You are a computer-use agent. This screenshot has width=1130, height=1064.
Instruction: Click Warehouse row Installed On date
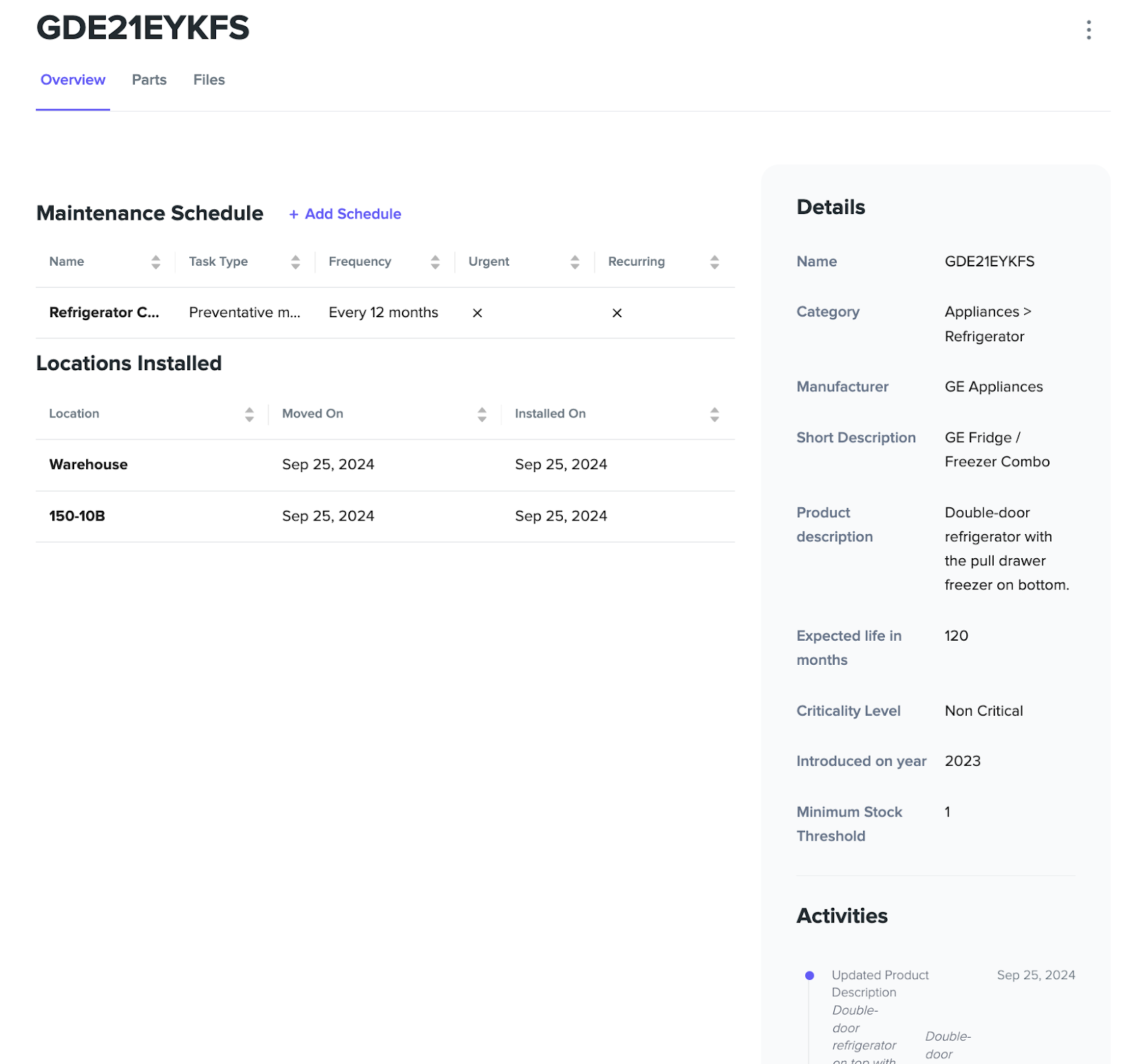[x=561, y=464]
